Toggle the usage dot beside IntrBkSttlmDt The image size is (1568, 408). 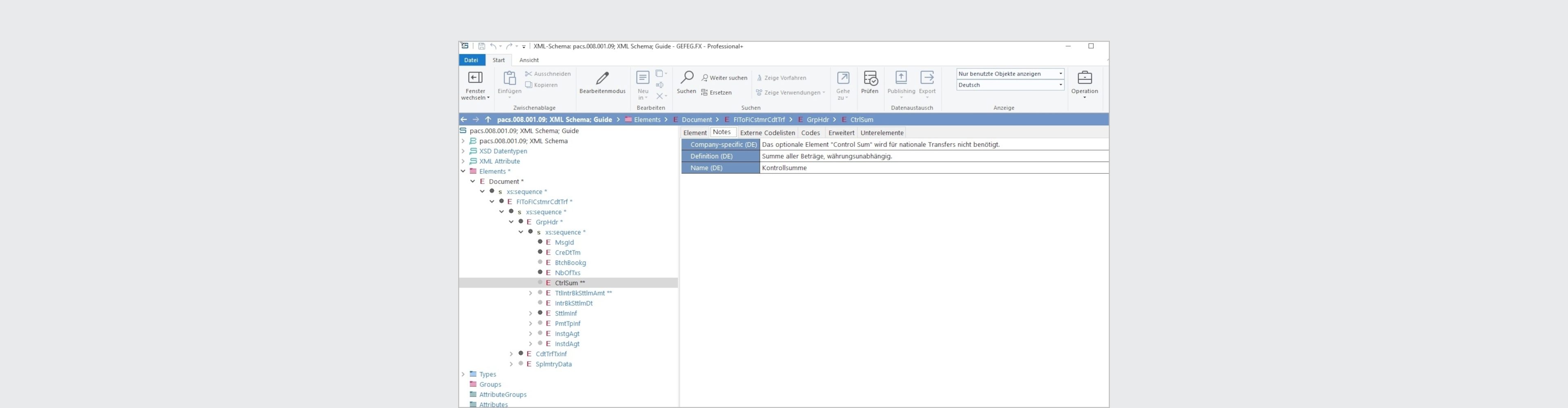coord(540,303)
